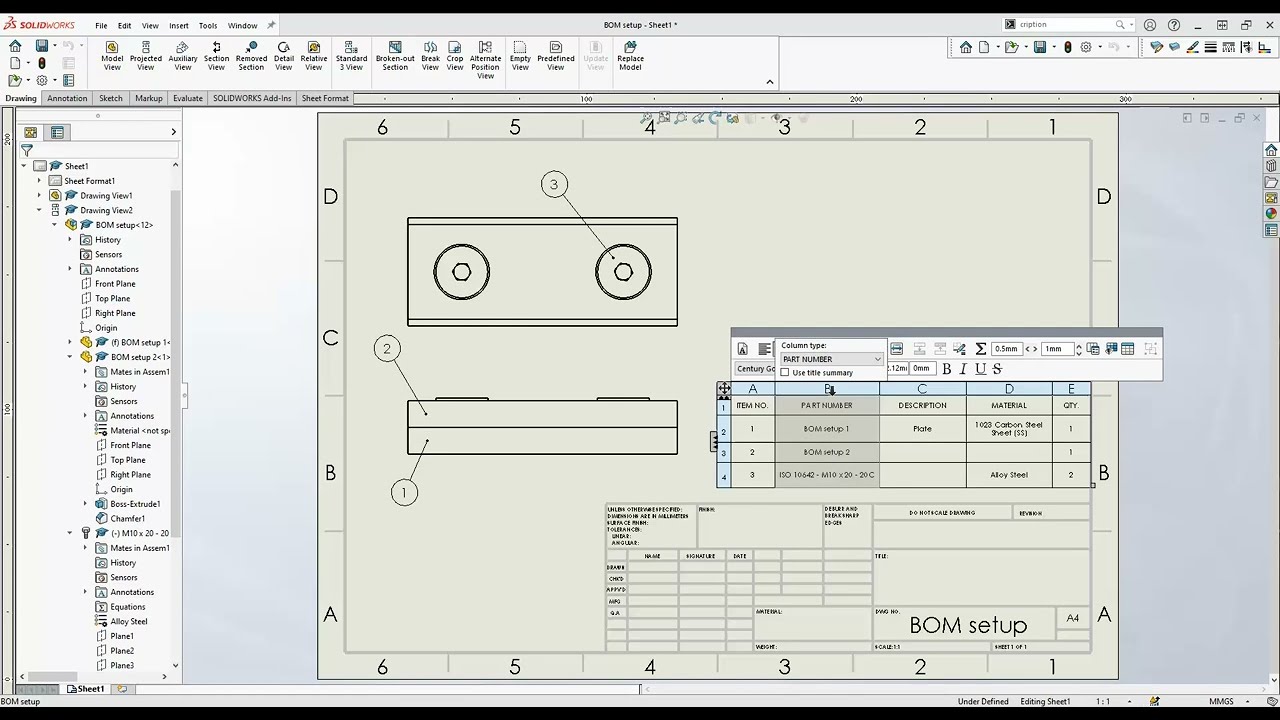1280x720 pixels.
Task: Collapse Drawing View2 node
Action: (39, 210)
